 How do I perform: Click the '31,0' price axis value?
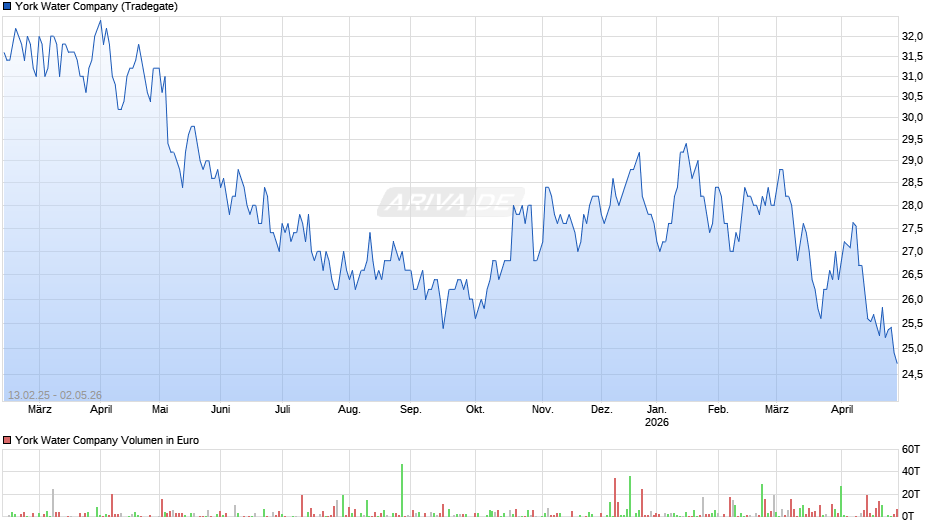(912, 77)
